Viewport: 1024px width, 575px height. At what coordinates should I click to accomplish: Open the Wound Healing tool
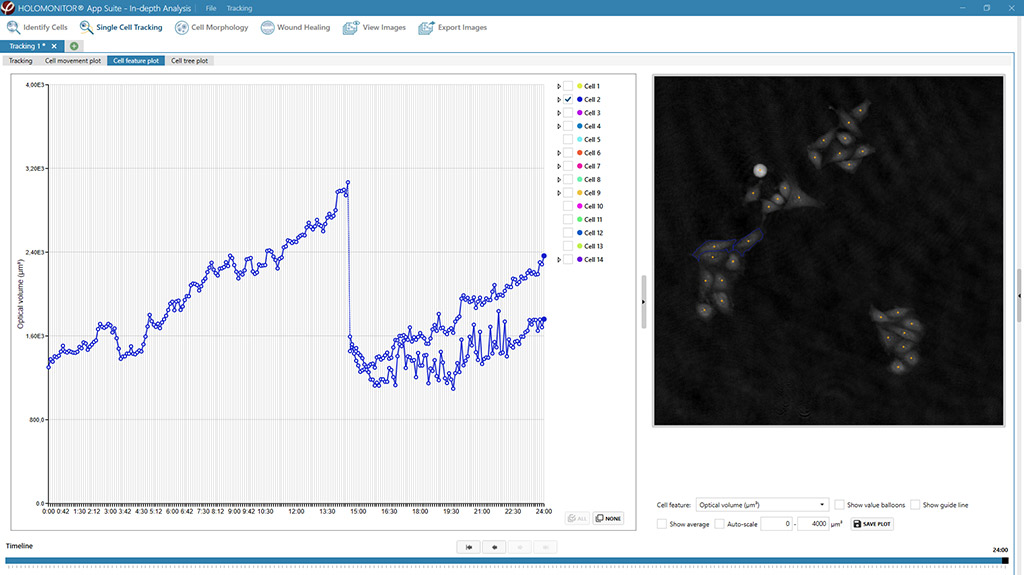tap(296, 27)
